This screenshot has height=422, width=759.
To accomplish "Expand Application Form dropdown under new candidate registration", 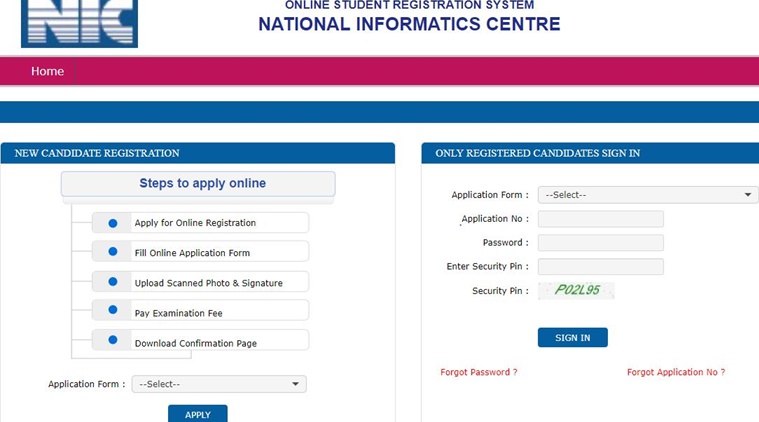I will click(218, 384).
